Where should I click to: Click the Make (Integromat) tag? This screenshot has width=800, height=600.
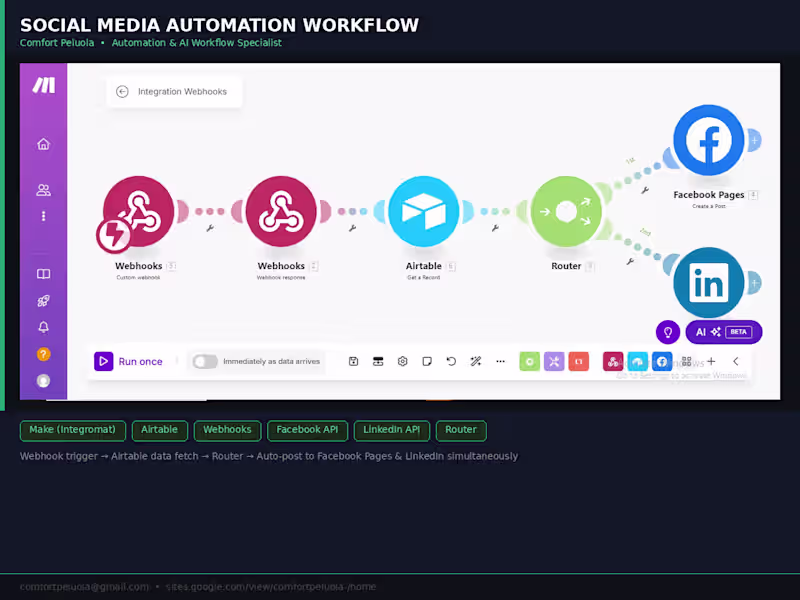point(73,430)
